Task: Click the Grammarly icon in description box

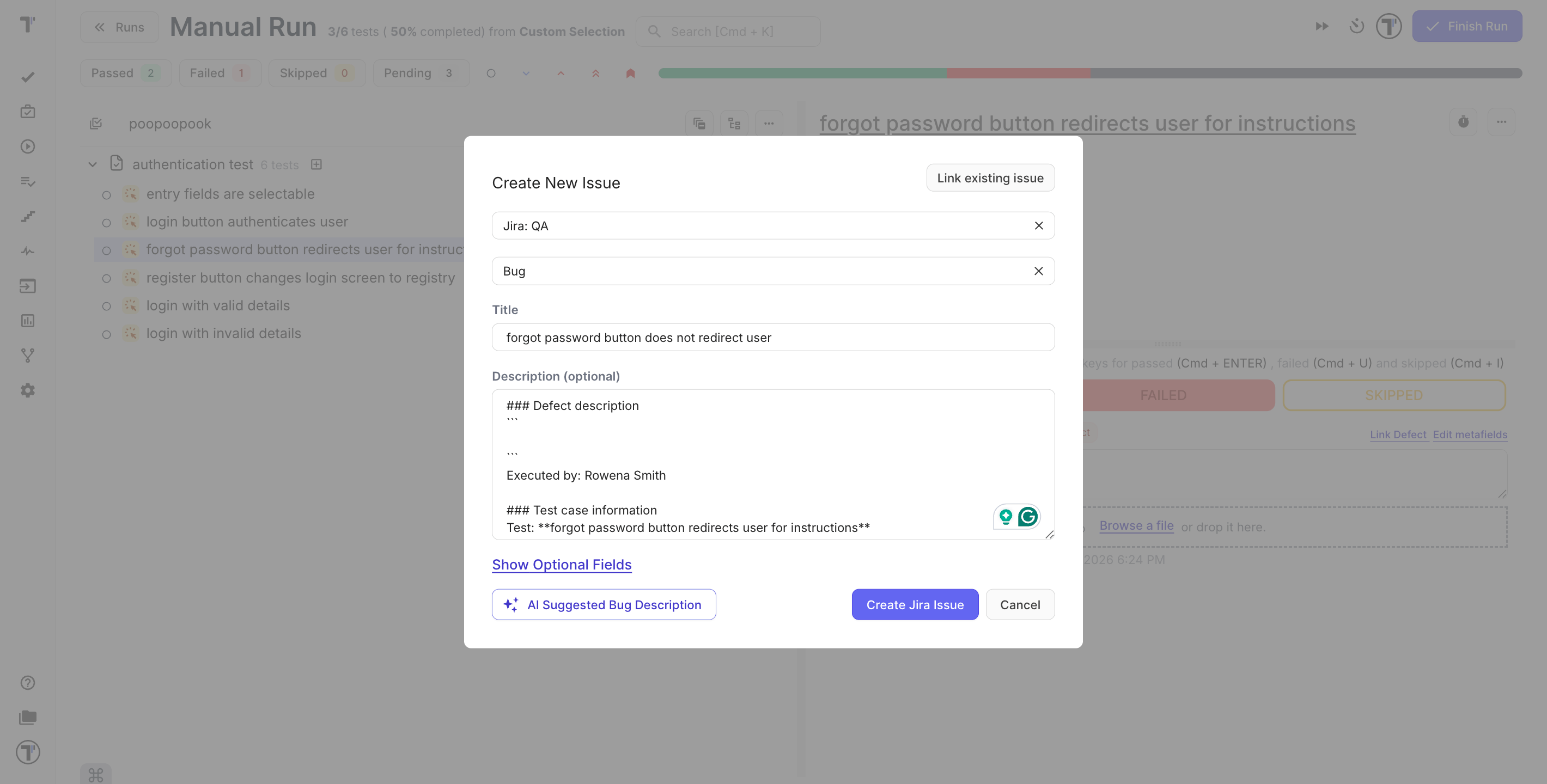Action: pos(1027,516)
